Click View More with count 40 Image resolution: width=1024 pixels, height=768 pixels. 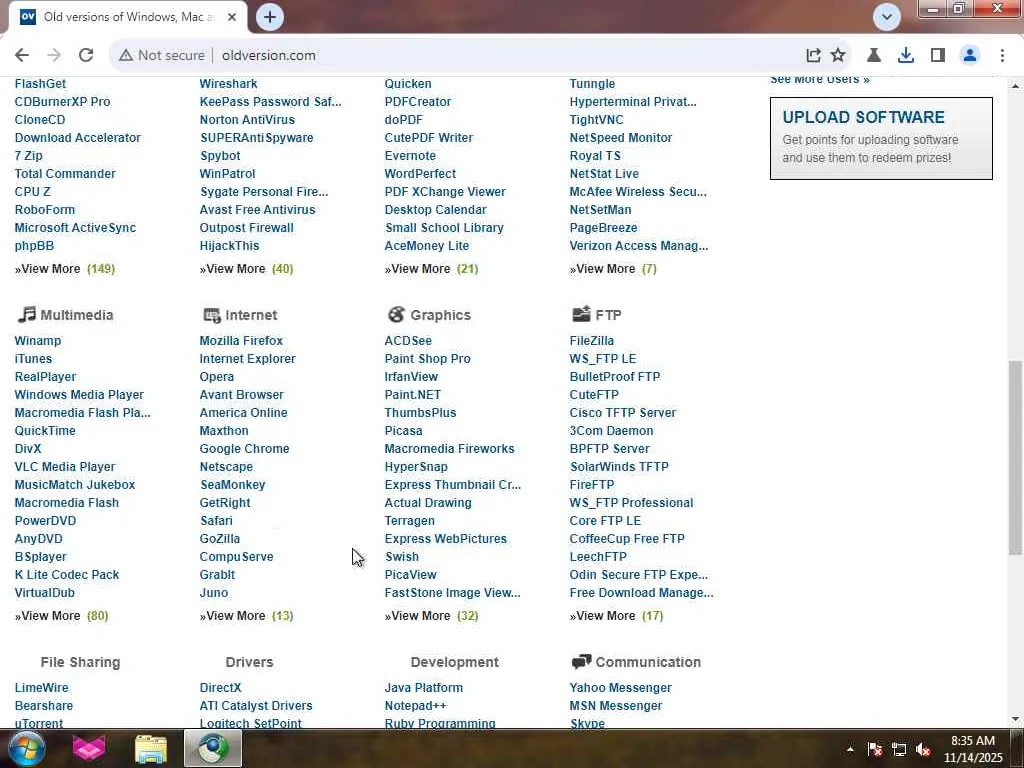coord(246,269)
